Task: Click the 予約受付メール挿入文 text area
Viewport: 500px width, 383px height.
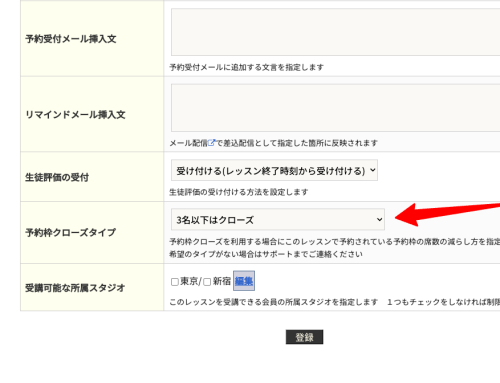Action: pos(335,32)
